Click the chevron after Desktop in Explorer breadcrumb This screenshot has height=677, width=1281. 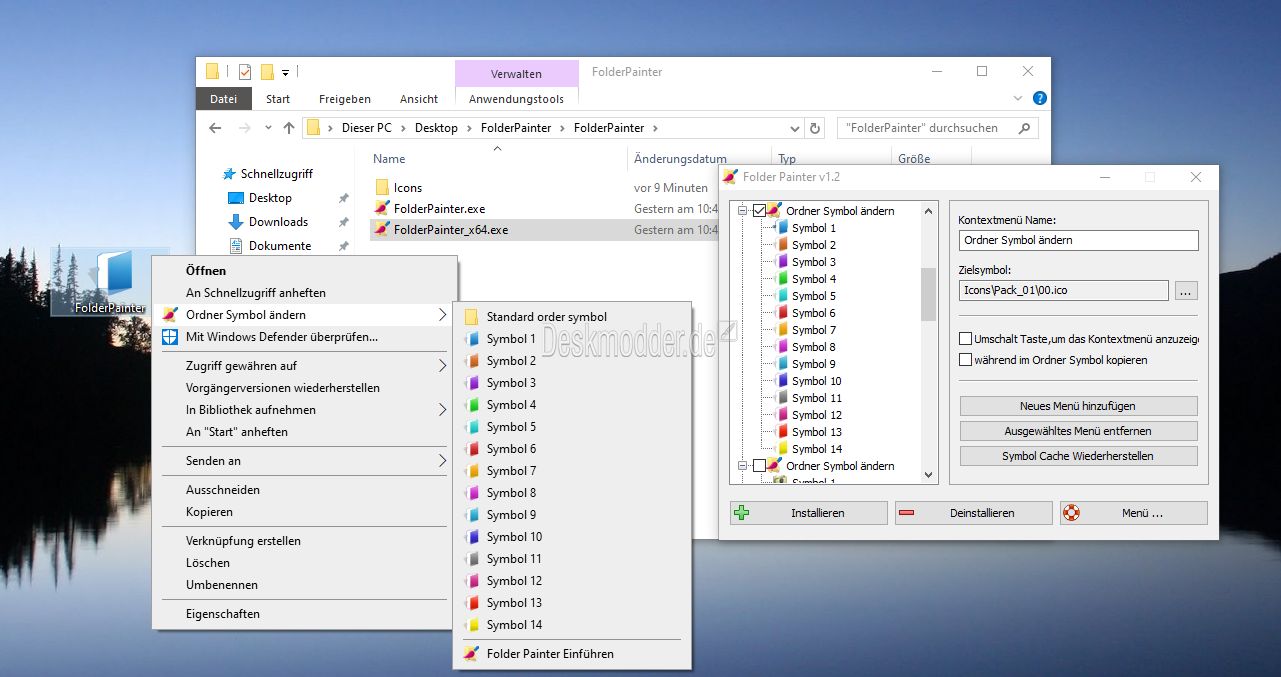tap(469, 128)
